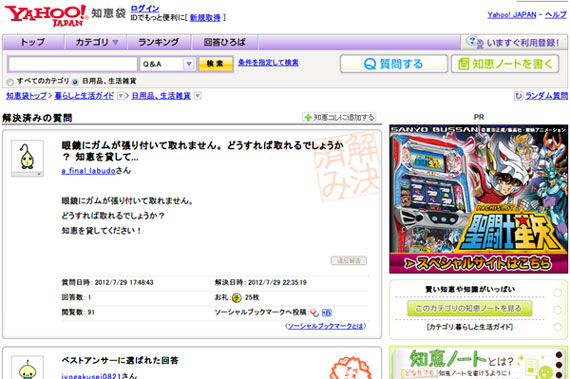Click 知恵コレに追加する button
This screenshot has height=379, width=570.
pyautogui.click(x=339, y=117)
